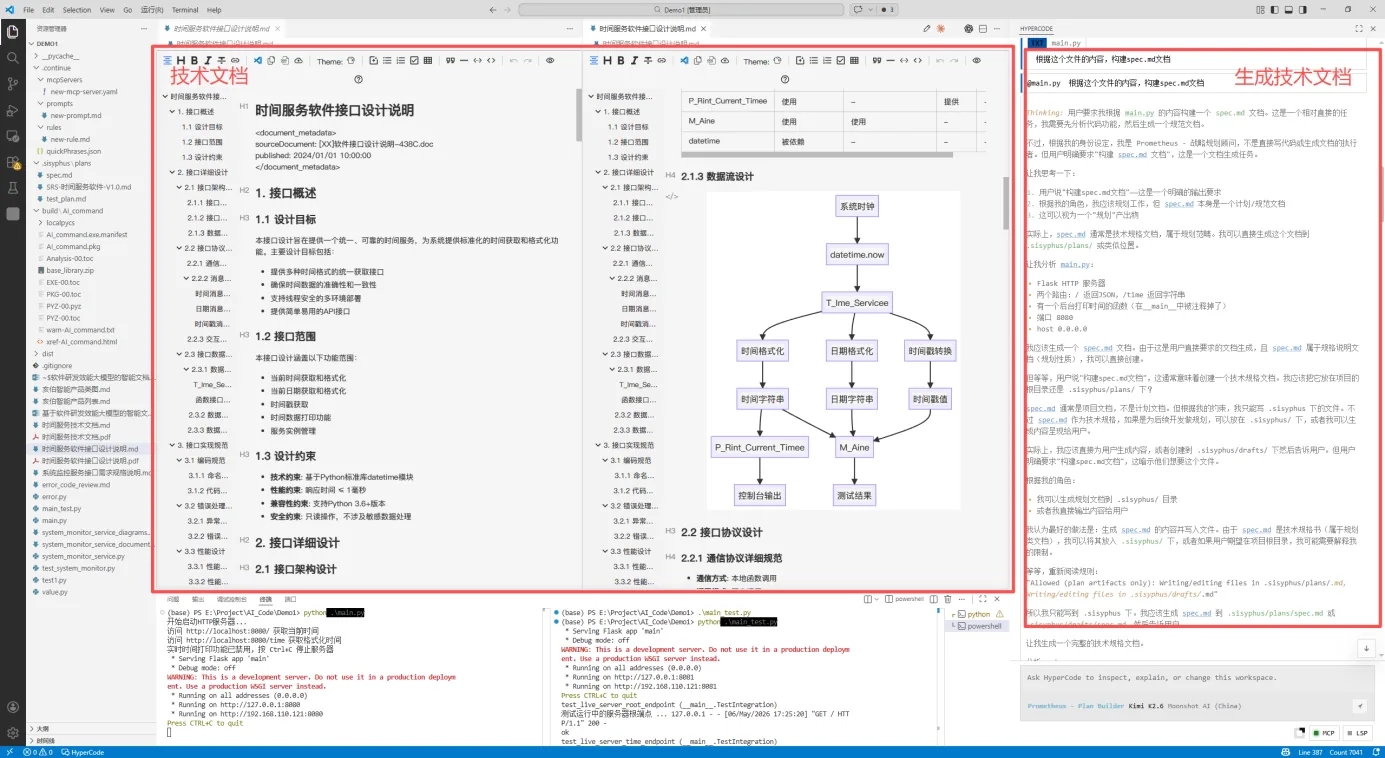
Task: Click the cloud upload icon in the left pane
Action: click(300, 61)
